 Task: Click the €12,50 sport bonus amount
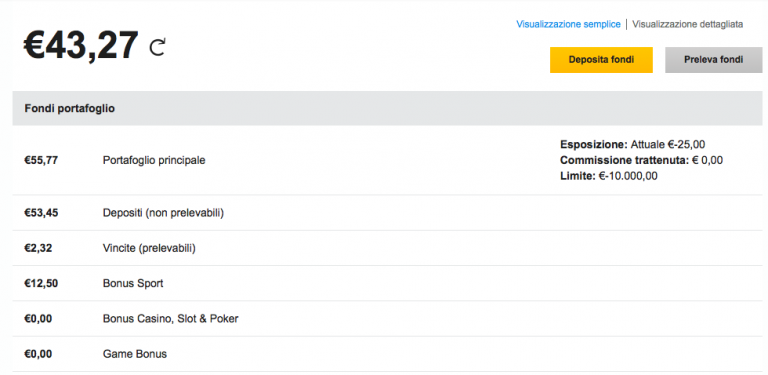[x=41, y=283]
